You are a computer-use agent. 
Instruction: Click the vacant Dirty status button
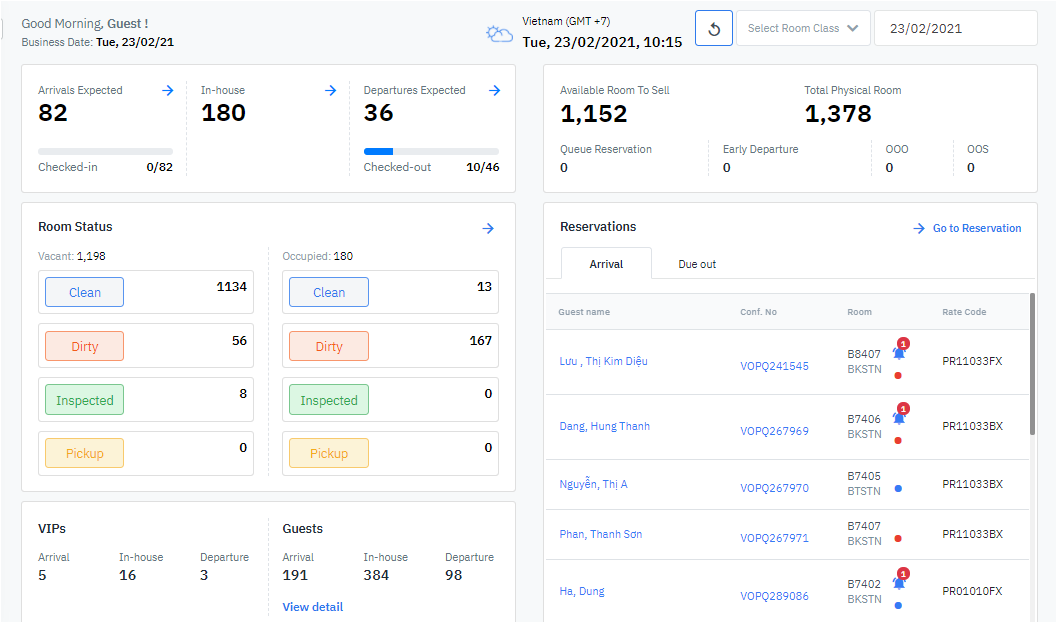tap(85, 346)
